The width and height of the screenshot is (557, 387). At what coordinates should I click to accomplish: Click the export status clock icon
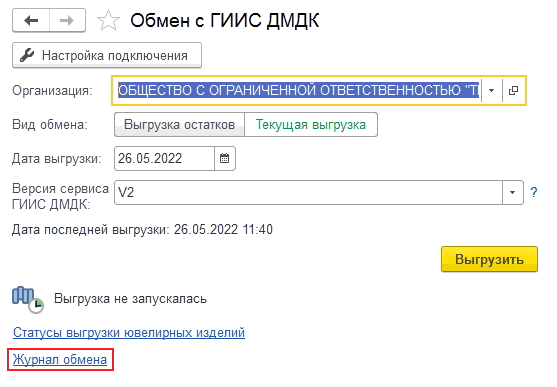point(28,300)
